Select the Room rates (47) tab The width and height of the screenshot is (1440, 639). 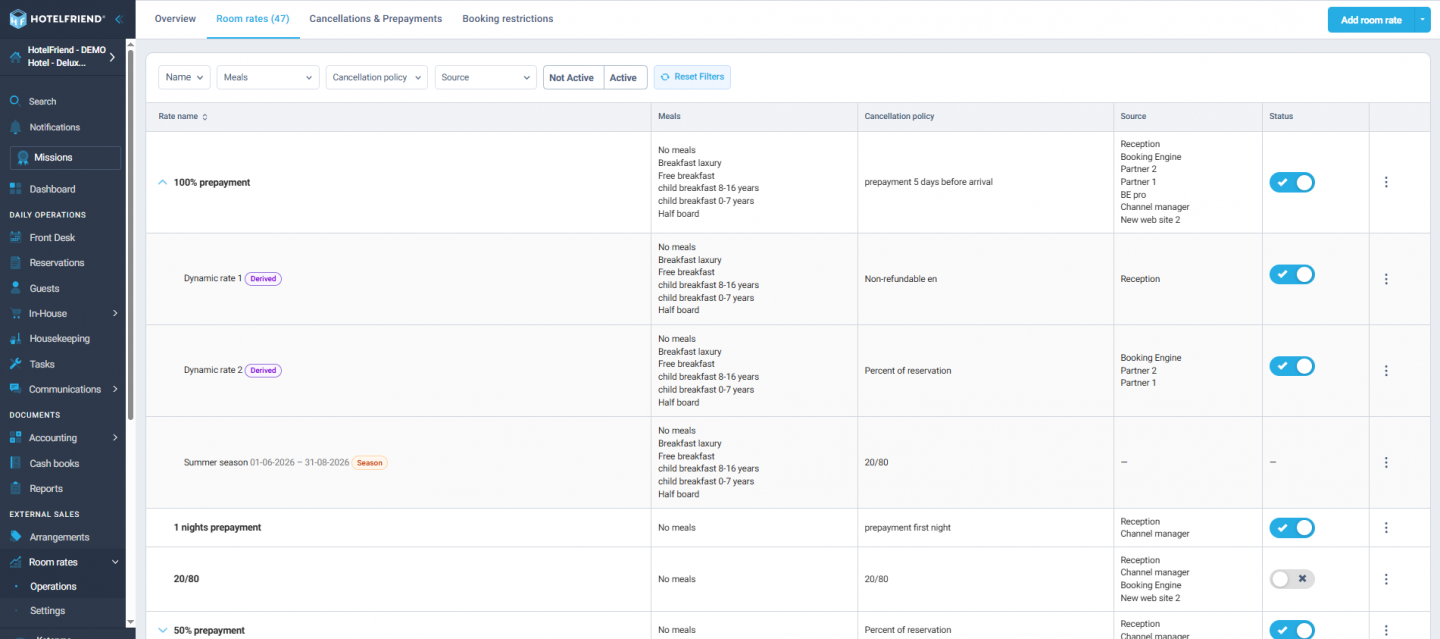pos(253,19)
